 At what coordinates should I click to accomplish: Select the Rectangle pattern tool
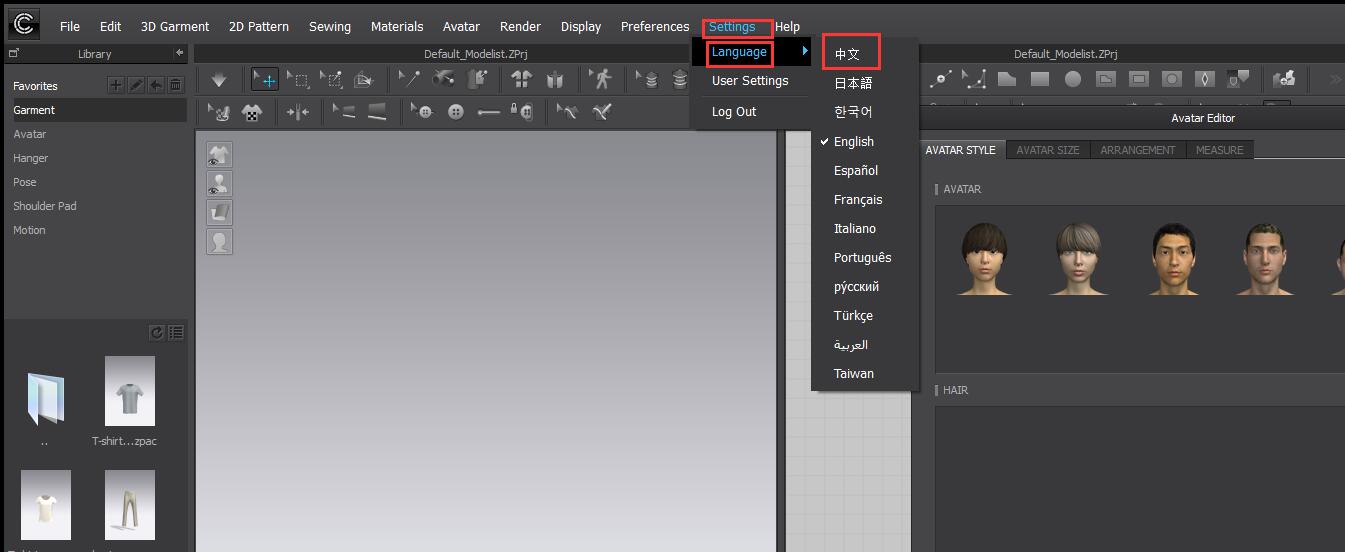click(1040, 79)
